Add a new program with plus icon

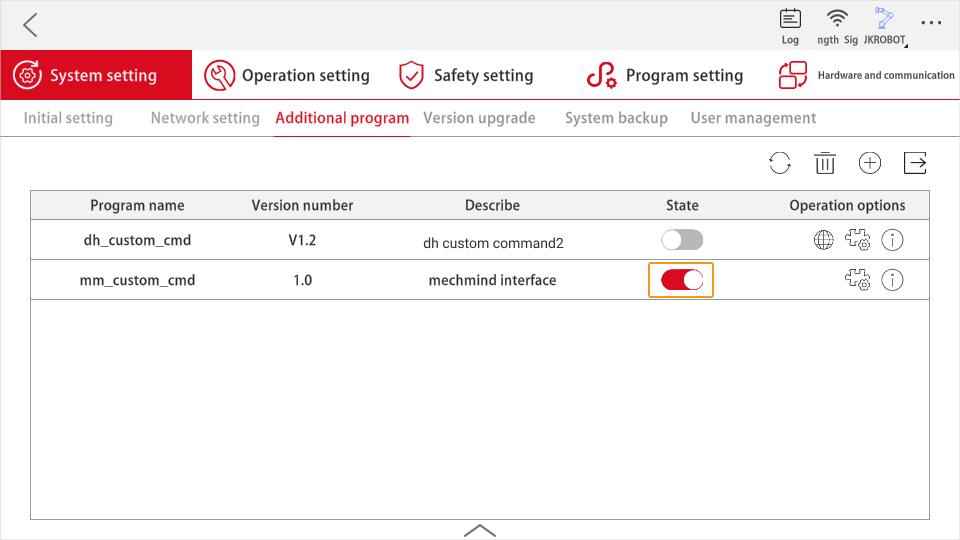(869, 163)
